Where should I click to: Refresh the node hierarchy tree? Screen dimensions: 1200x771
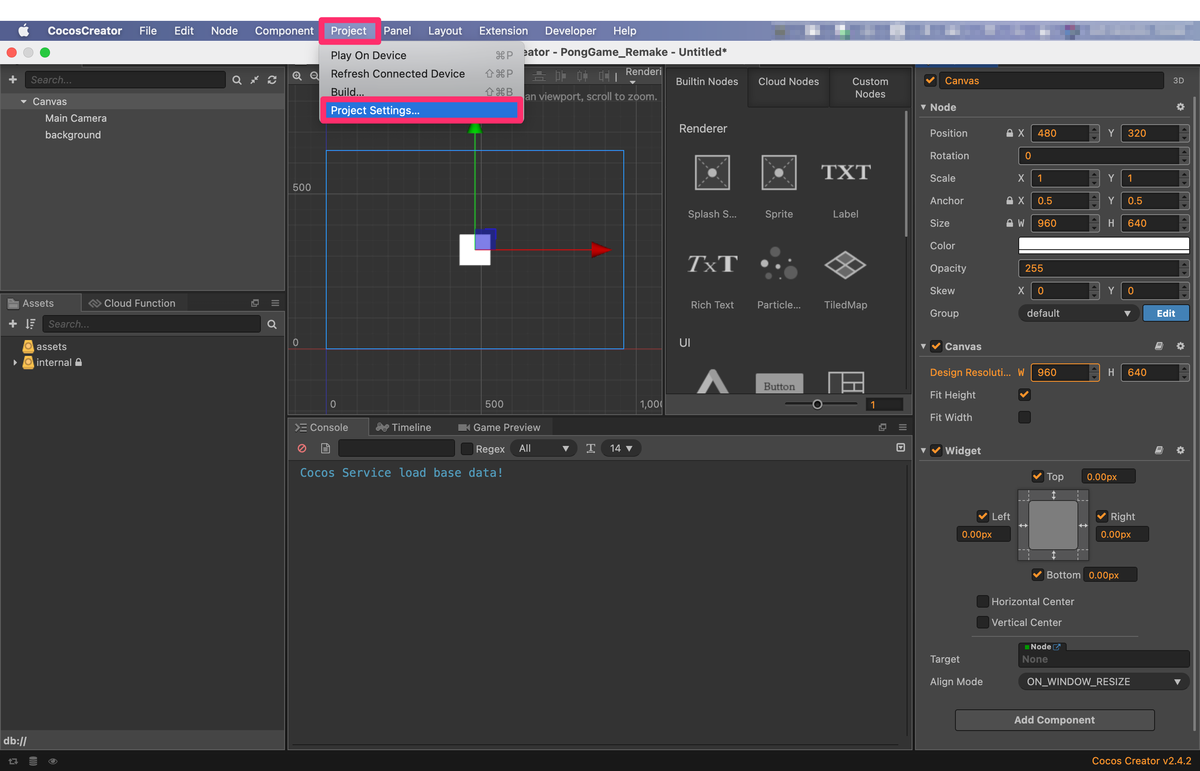(272, 80)
